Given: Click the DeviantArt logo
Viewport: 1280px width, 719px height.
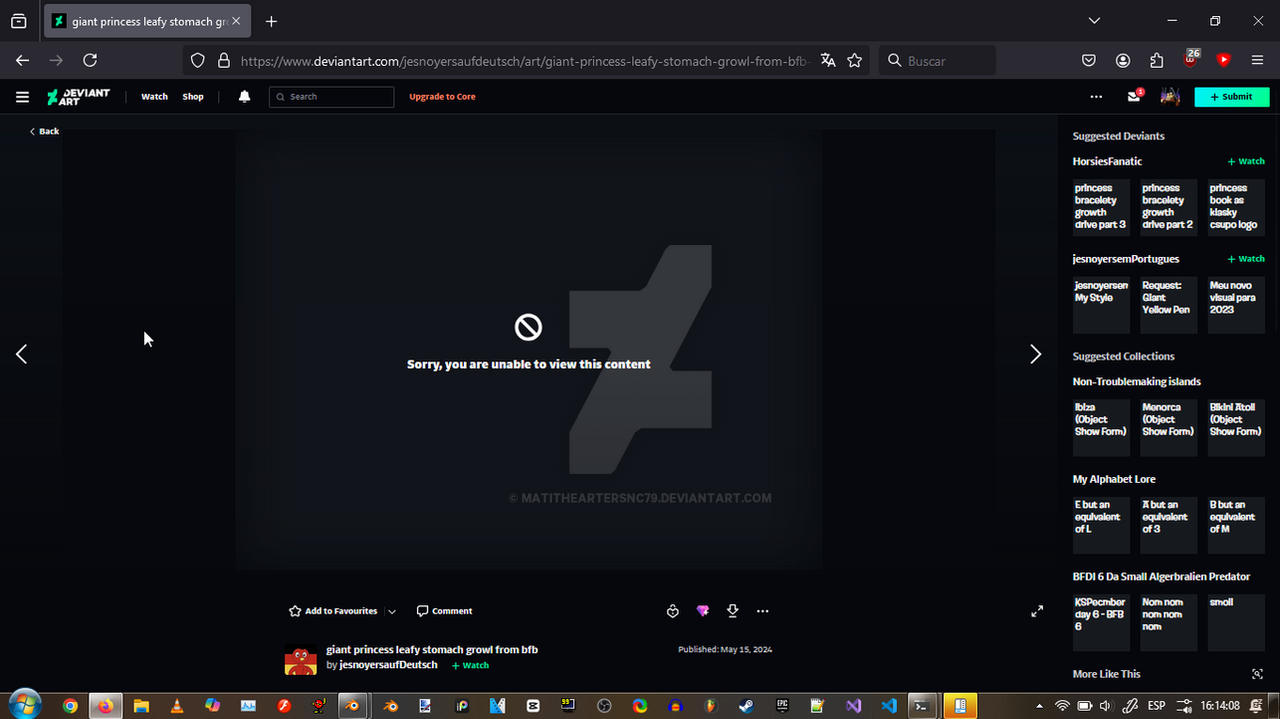Looking at the screenshot, I should (x=78, y=97).
